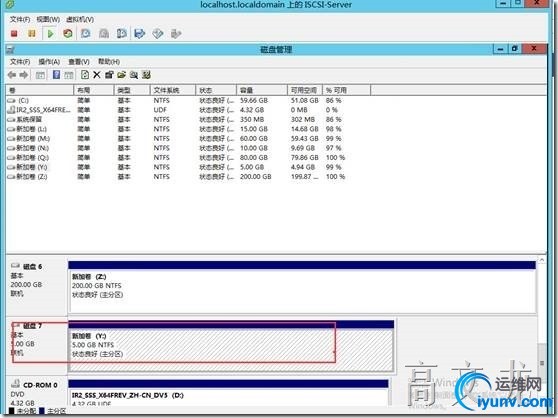Viewport: 558px width, 418px height.
Task: Click the green power on play icon
Action: 50,34
